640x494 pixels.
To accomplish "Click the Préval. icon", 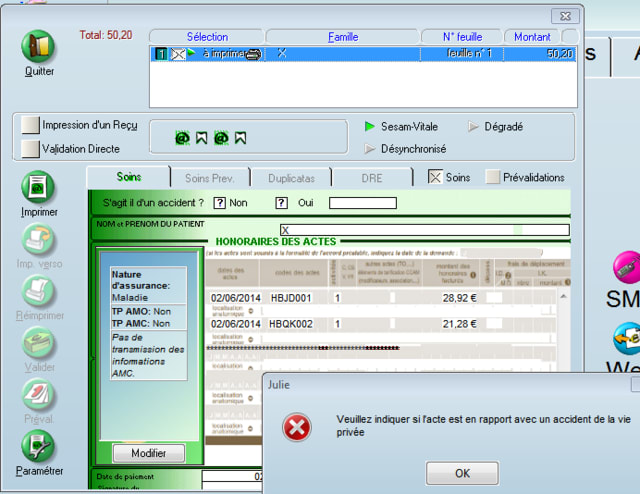I will click(39, 395).
